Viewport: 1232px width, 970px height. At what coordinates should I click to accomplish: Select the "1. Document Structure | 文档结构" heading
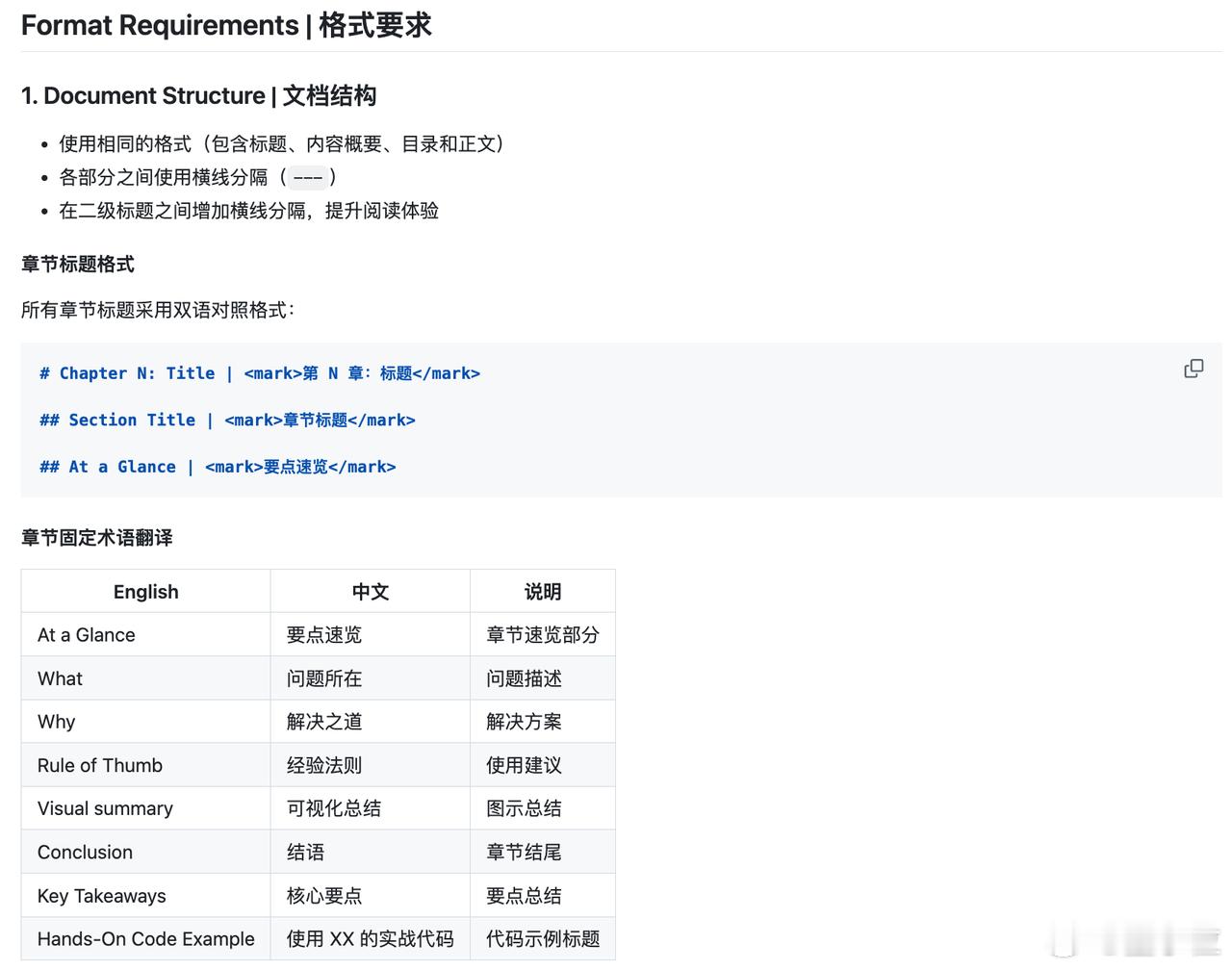(x=199, y=96)
